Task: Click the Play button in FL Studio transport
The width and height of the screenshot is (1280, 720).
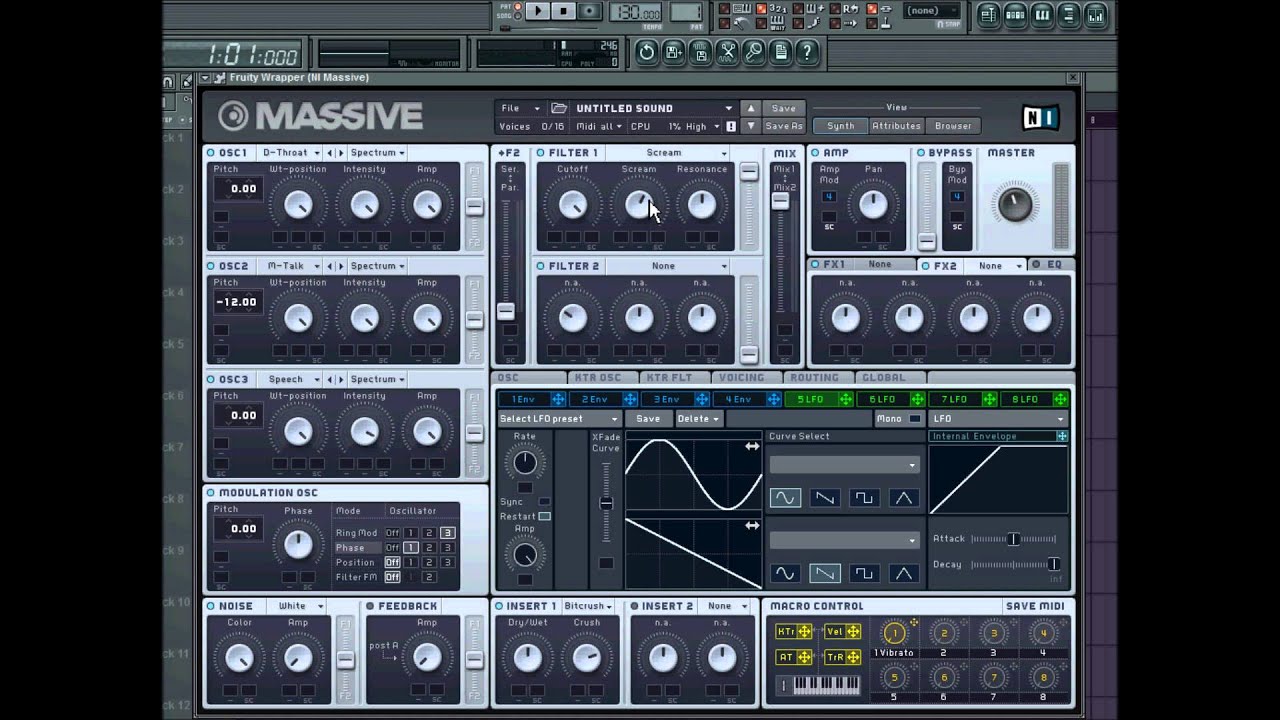Action: click(x=537, y=11)
